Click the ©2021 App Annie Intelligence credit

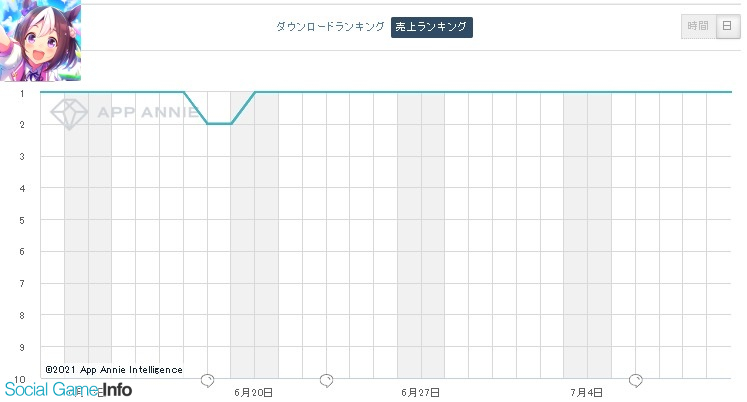click(114, 370)
